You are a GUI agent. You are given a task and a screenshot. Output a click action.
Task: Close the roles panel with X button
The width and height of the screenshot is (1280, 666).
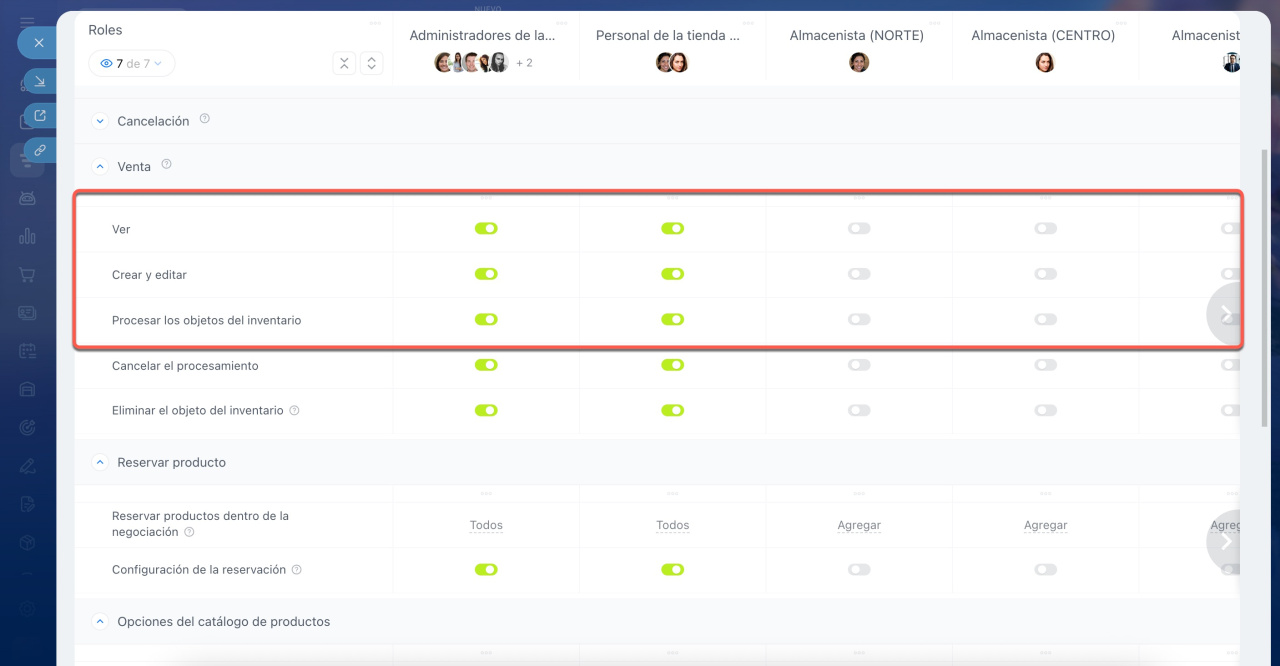pos(38,43)
